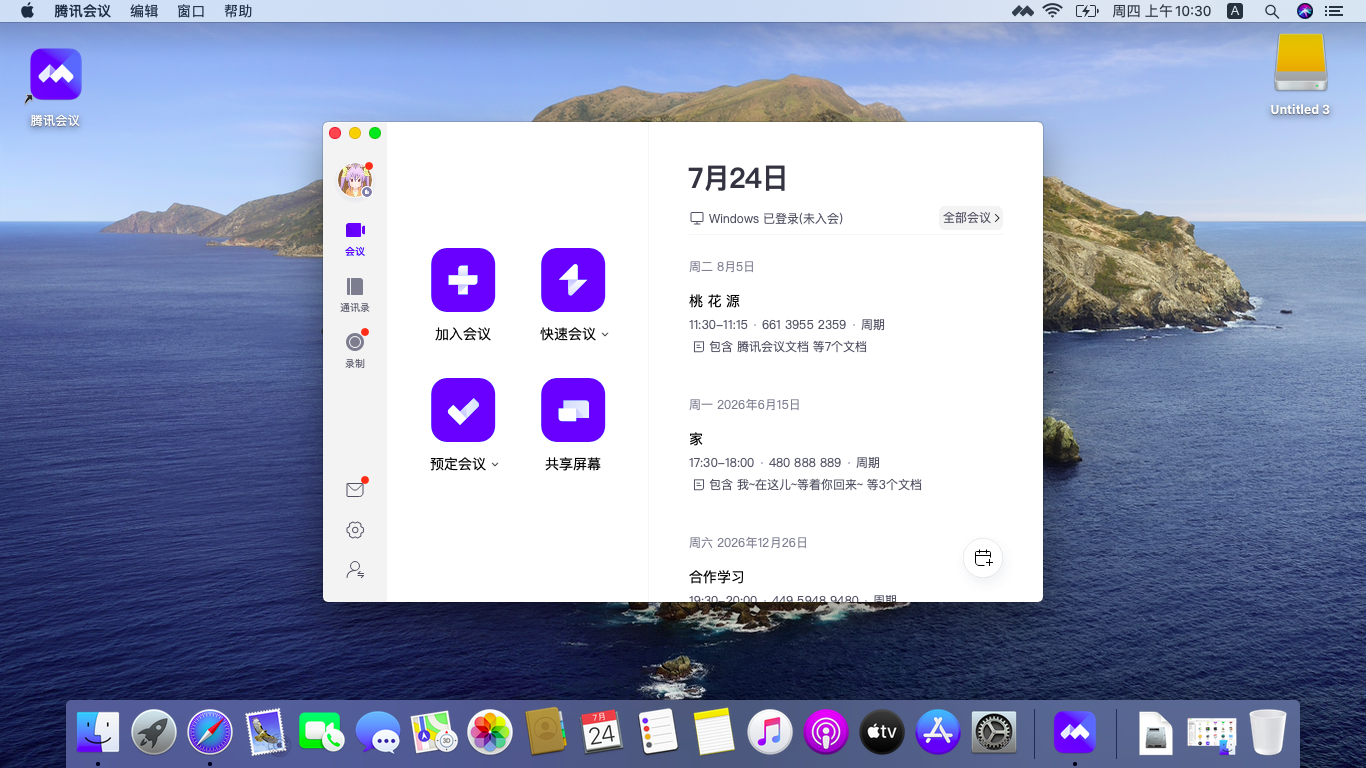Open the Mail stamp icon in Dock
1366x768 pixels.
pos(266,733)
